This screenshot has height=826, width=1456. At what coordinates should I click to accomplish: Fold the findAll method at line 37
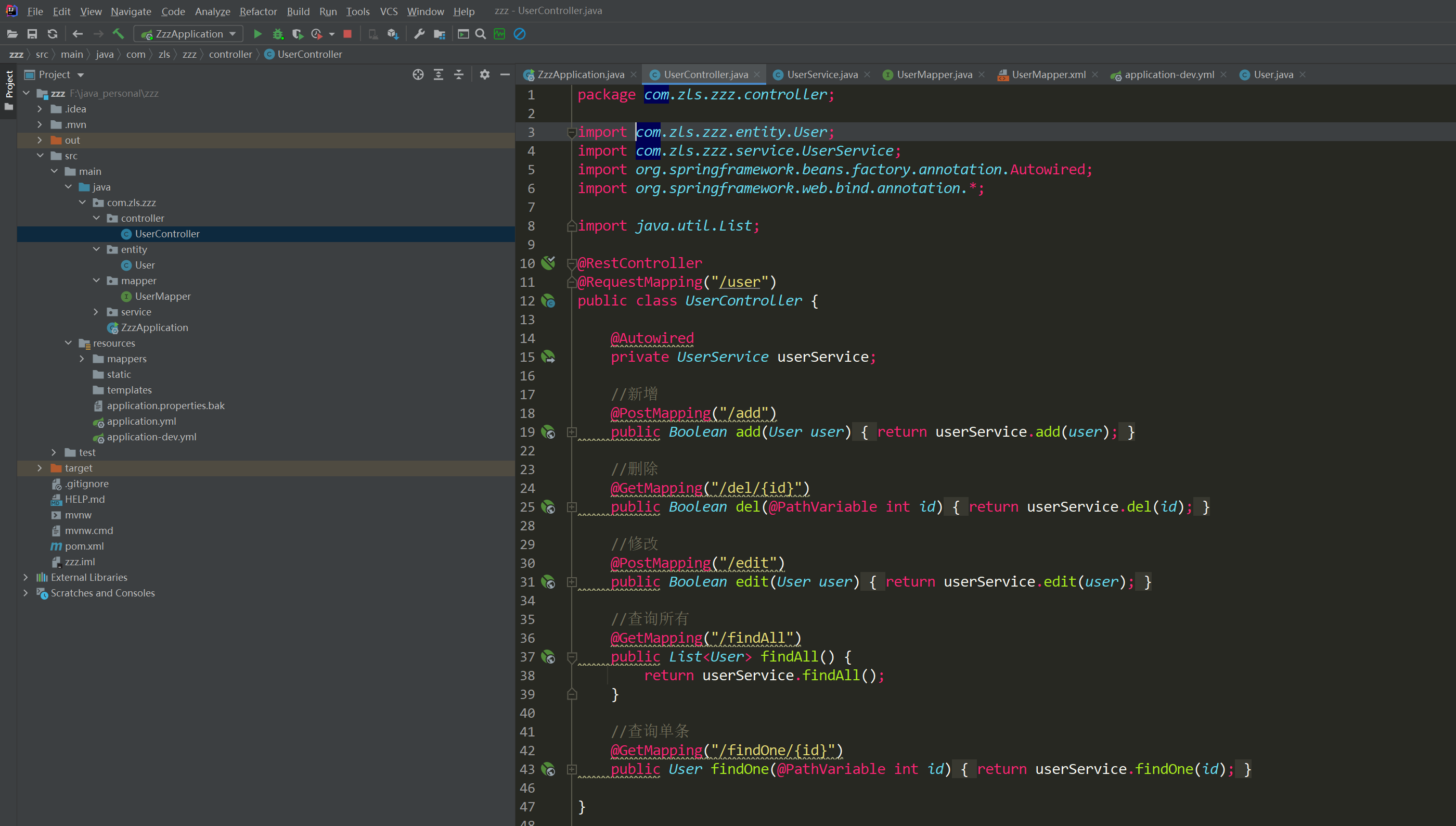(x=572, y=657)
